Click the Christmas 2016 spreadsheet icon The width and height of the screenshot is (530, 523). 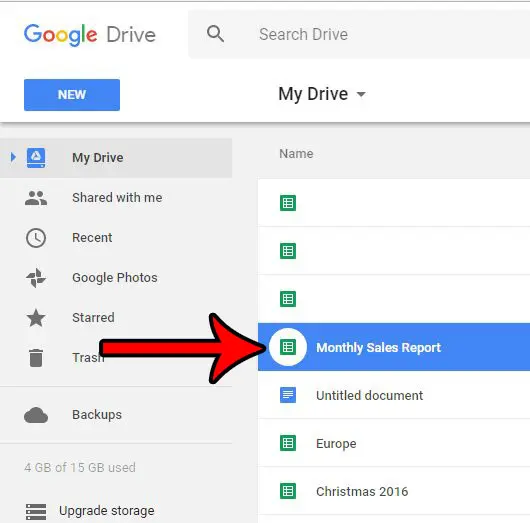click(288, 491)
